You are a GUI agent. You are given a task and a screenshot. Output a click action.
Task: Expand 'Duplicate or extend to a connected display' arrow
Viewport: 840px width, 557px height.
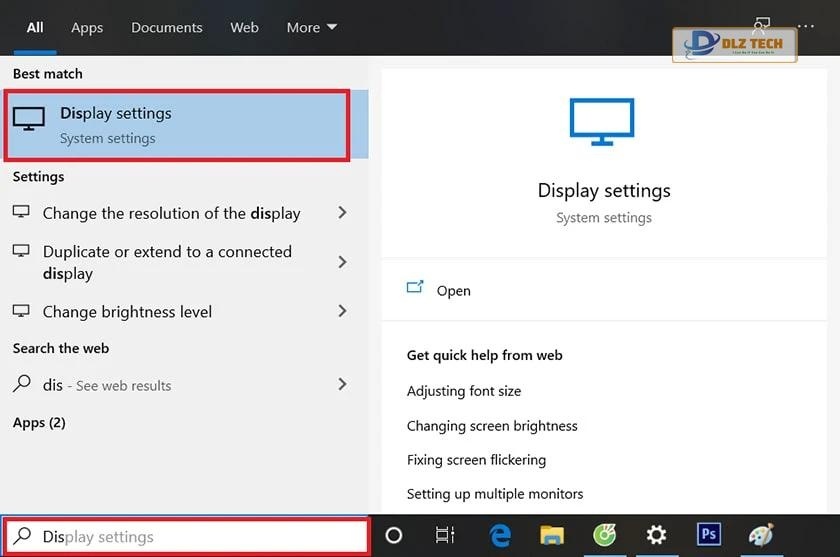point(342,262)
